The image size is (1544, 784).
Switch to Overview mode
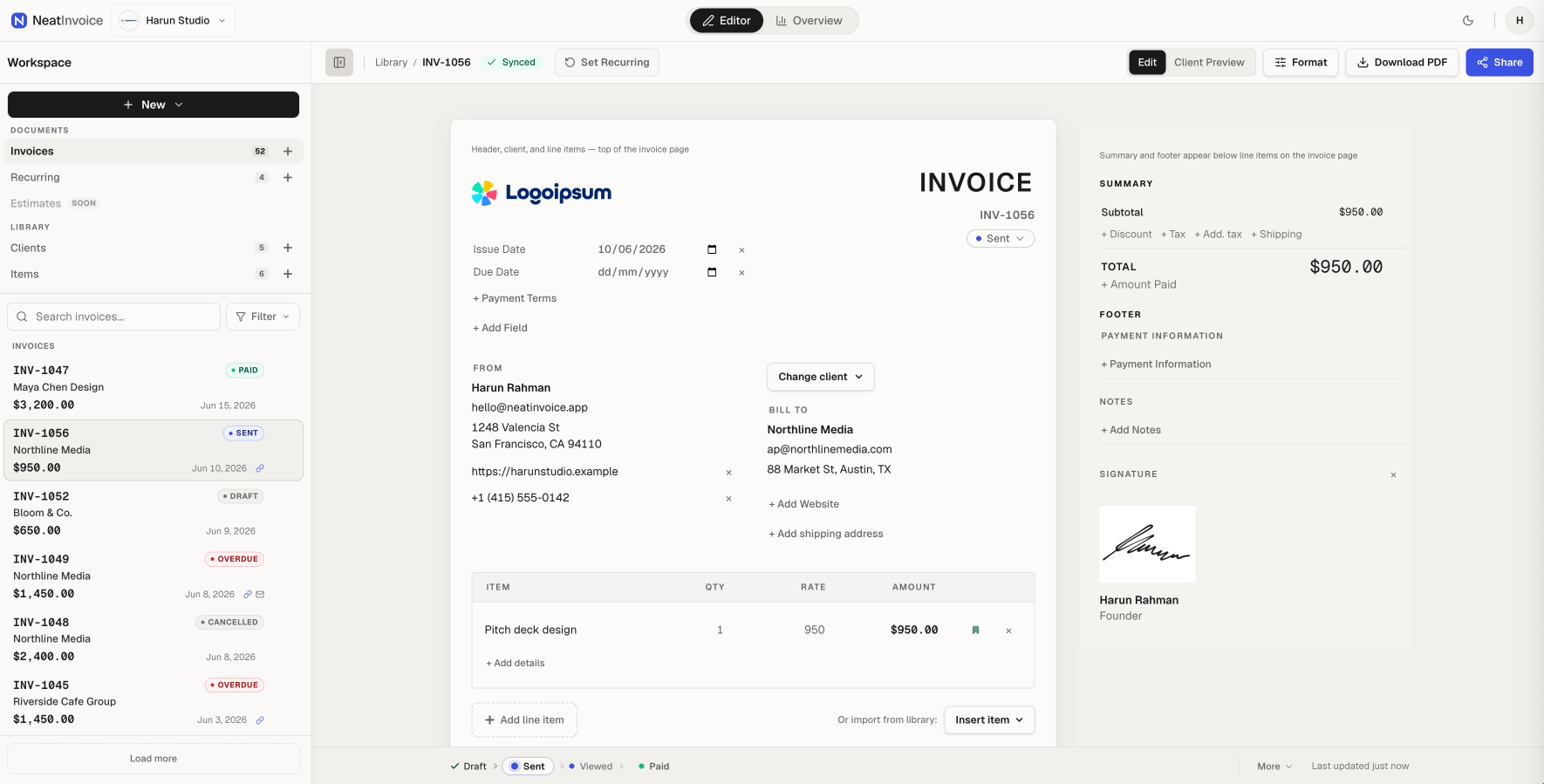[810, 20]
